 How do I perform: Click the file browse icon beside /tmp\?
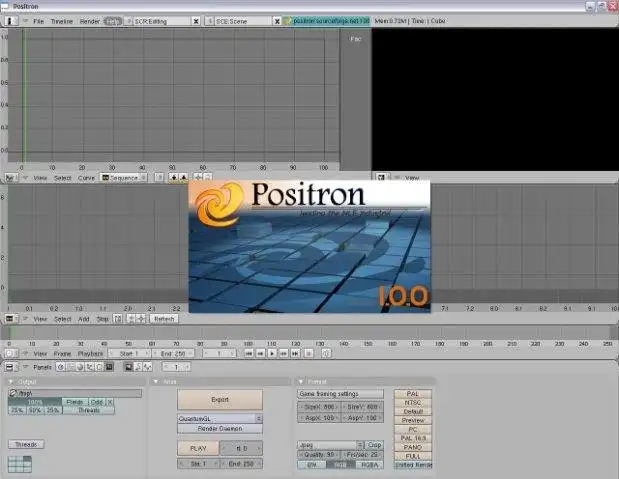pyautogui.click(x=13, y=393)
